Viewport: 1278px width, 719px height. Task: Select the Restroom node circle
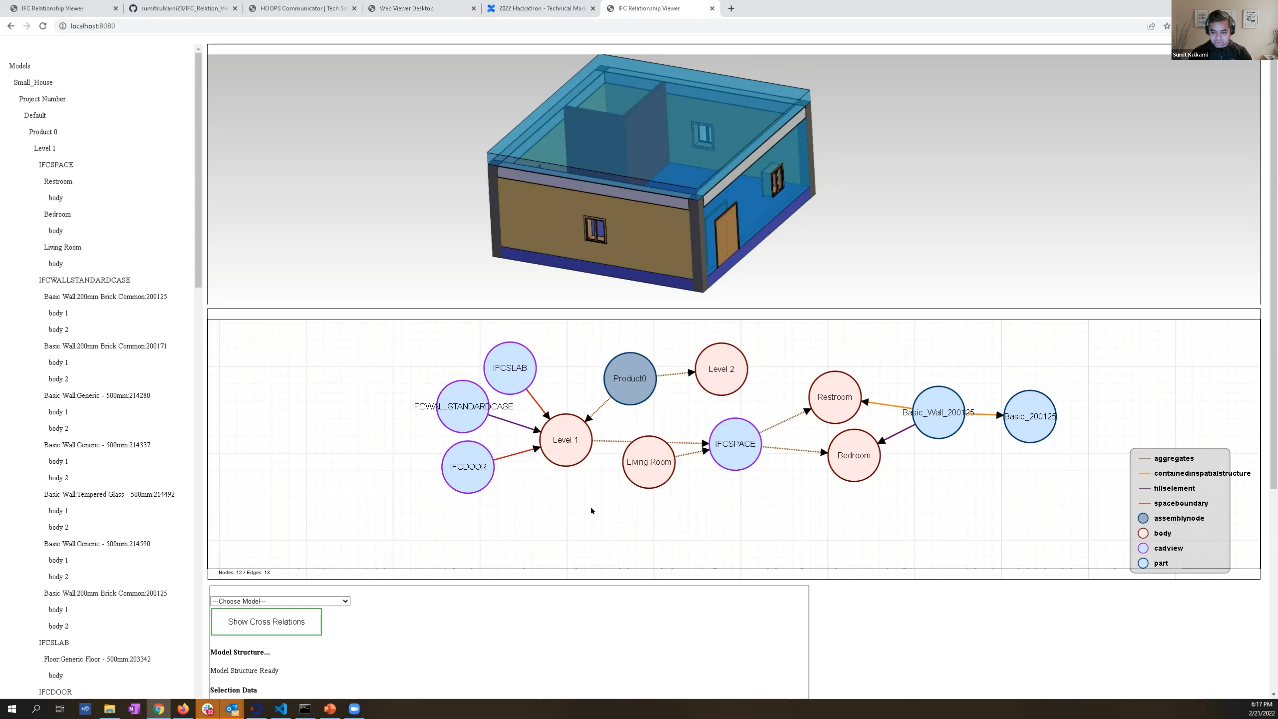pyautogui.click(x=834, y=397)
